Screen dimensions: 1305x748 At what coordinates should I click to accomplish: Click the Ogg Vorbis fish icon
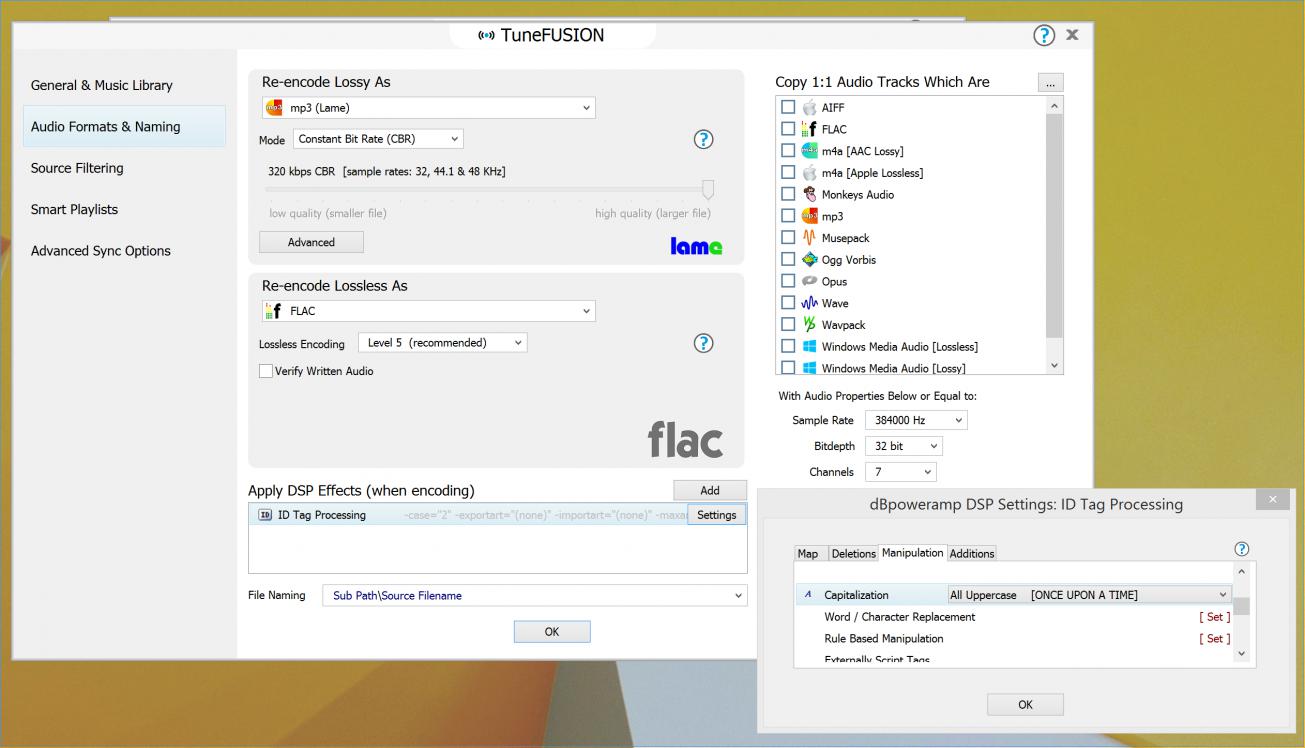coord(809,260)
